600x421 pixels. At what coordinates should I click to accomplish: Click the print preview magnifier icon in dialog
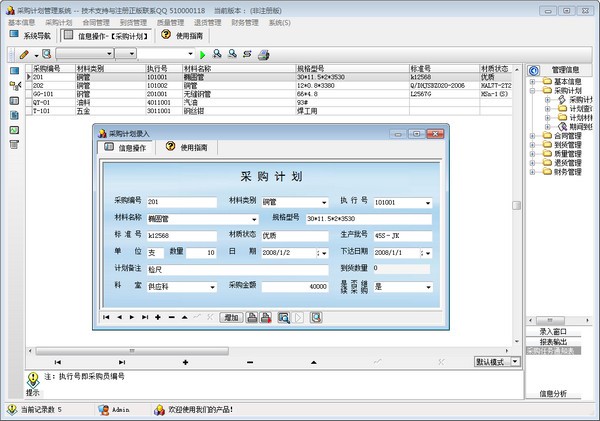coord(284,317)
